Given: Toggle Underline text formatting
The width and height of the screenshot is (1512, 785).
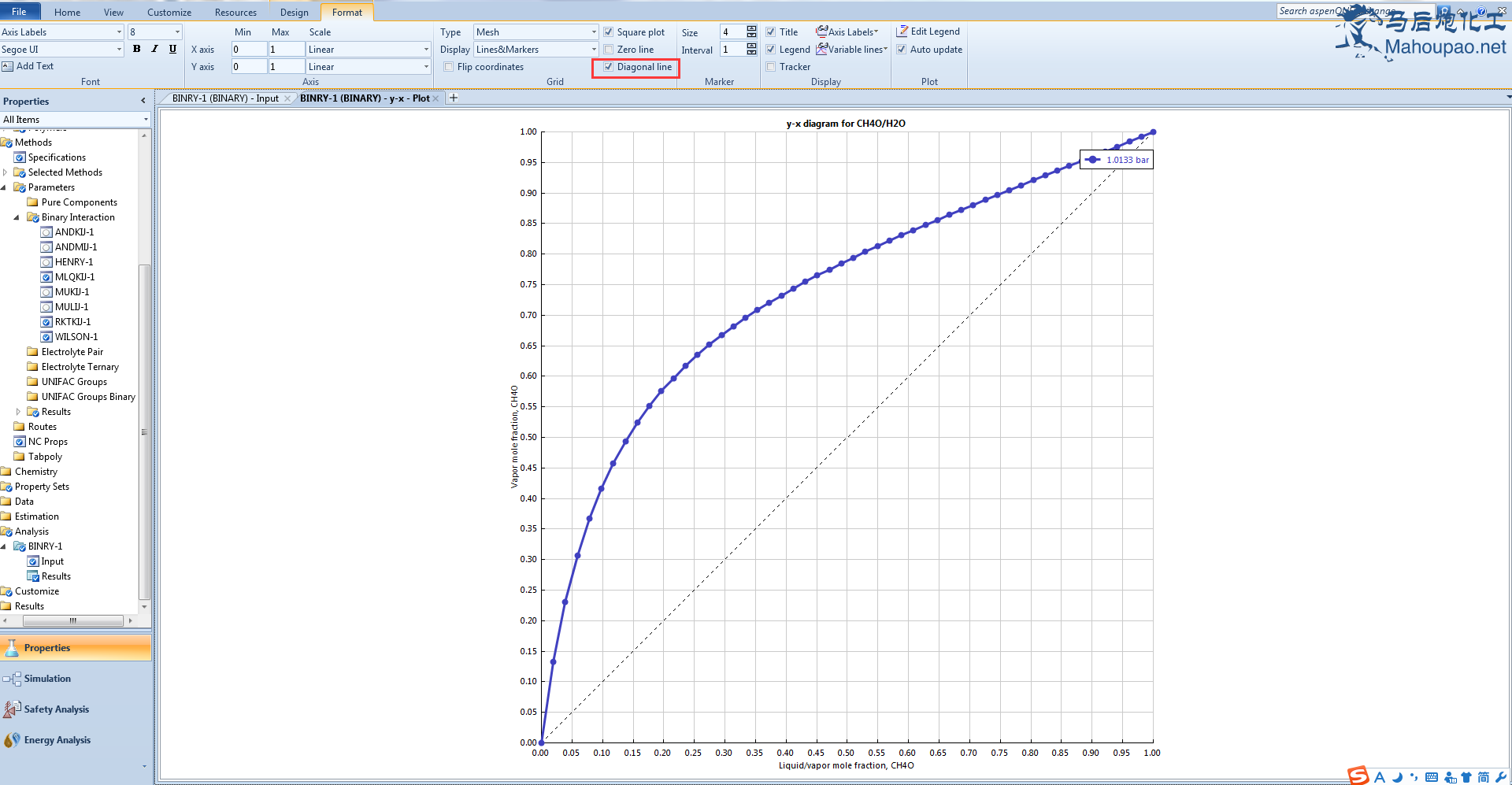Looking at the screenshot, I should (172, 49).
